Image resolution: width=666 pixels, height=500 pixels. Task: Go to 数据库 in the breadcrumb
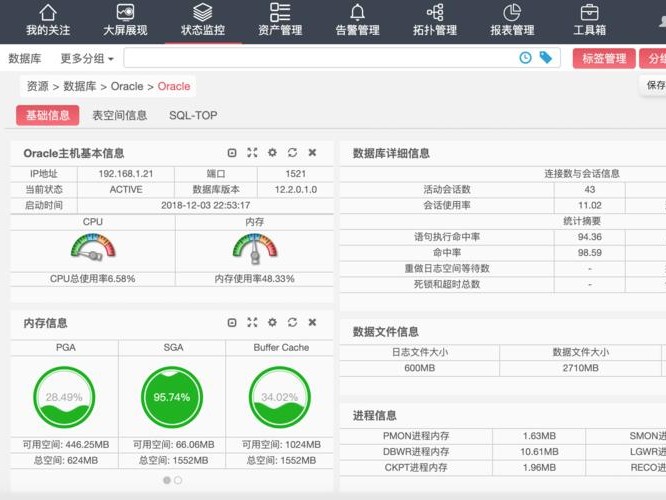click(x=80, y=86)
